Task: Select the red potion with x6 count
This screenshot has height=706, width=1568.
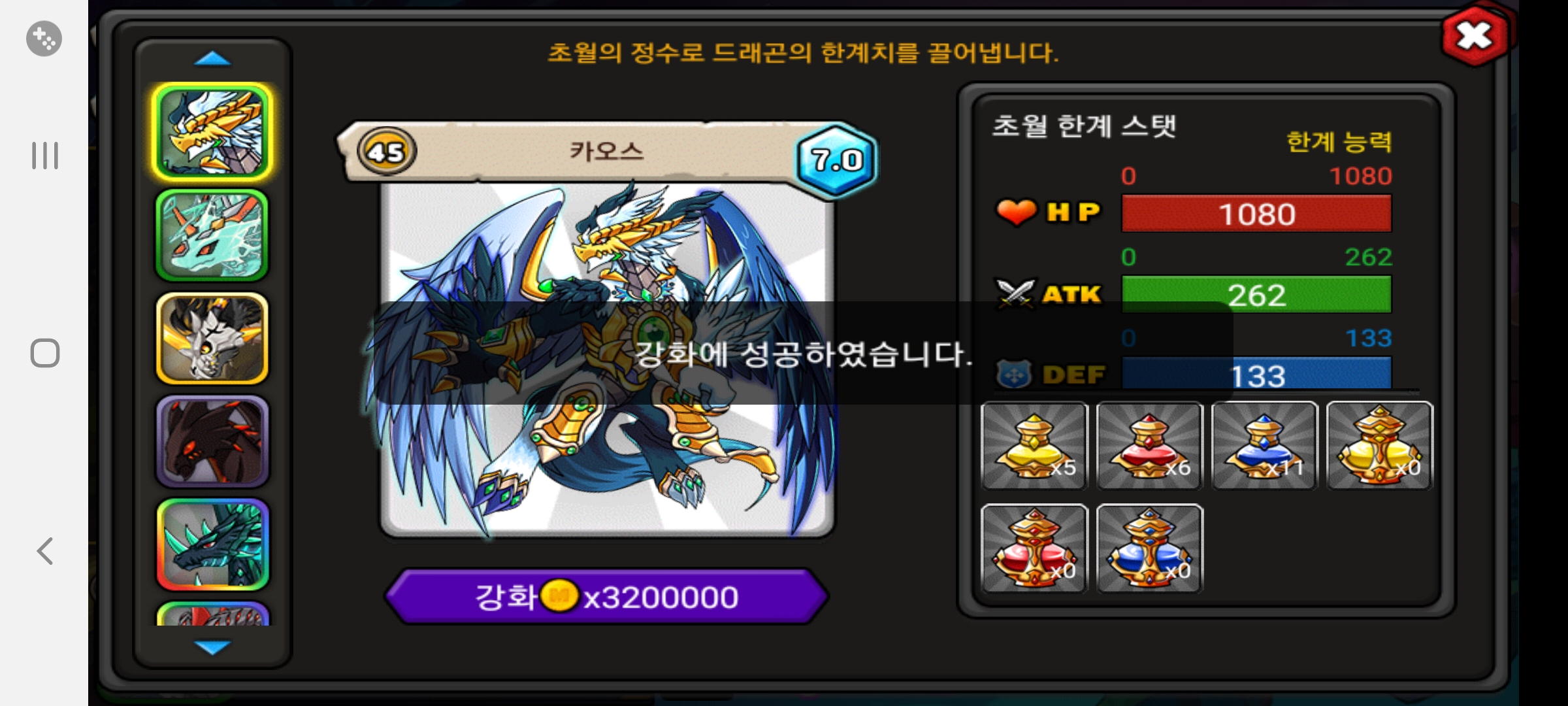Action: [1149, 445]
